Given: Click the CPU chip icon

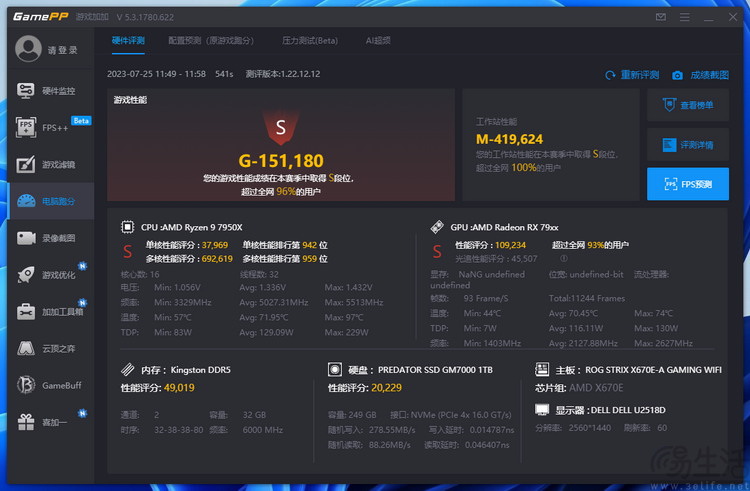Looking at the screenshot, I should coord(128,227).
